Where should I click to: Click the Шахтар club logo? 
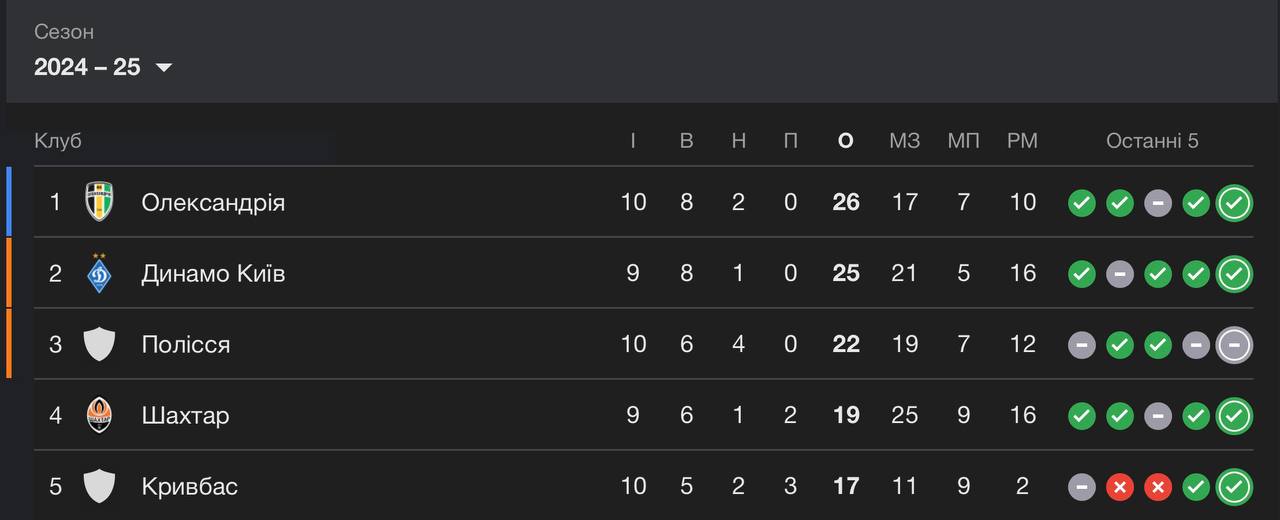pos(99,415)
